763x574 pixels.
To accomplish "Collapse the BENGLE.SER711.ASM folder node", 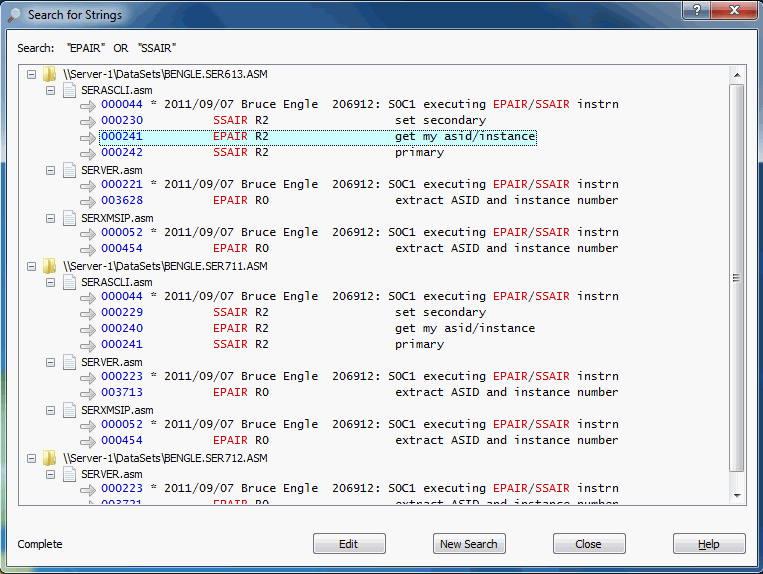I will pos(32,267).
